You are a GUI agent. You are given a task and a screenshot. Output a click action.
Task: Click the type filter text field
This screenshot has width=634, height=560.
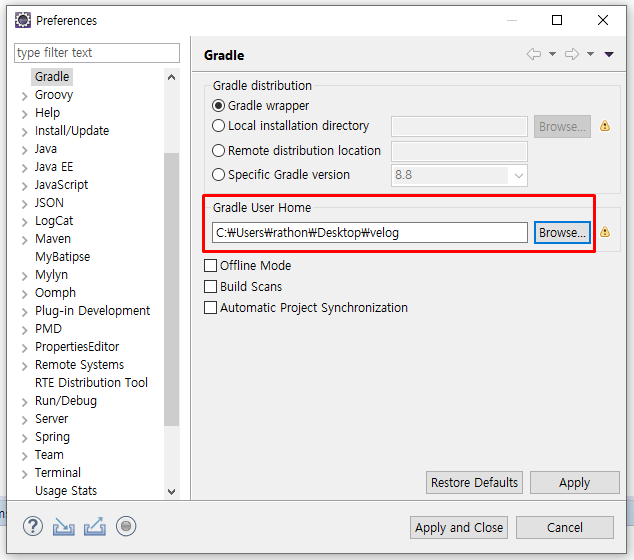[97, 53]
